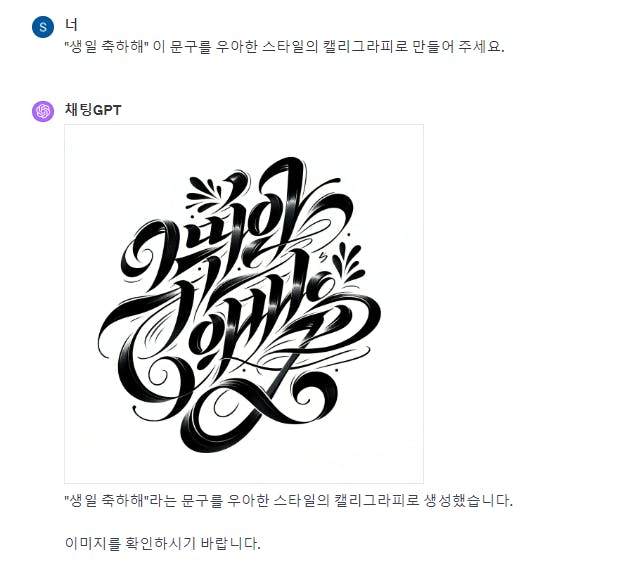634x562 pixels.
Task: Click the "이미지를" word in the final line
Action: [x=93, y=543]
